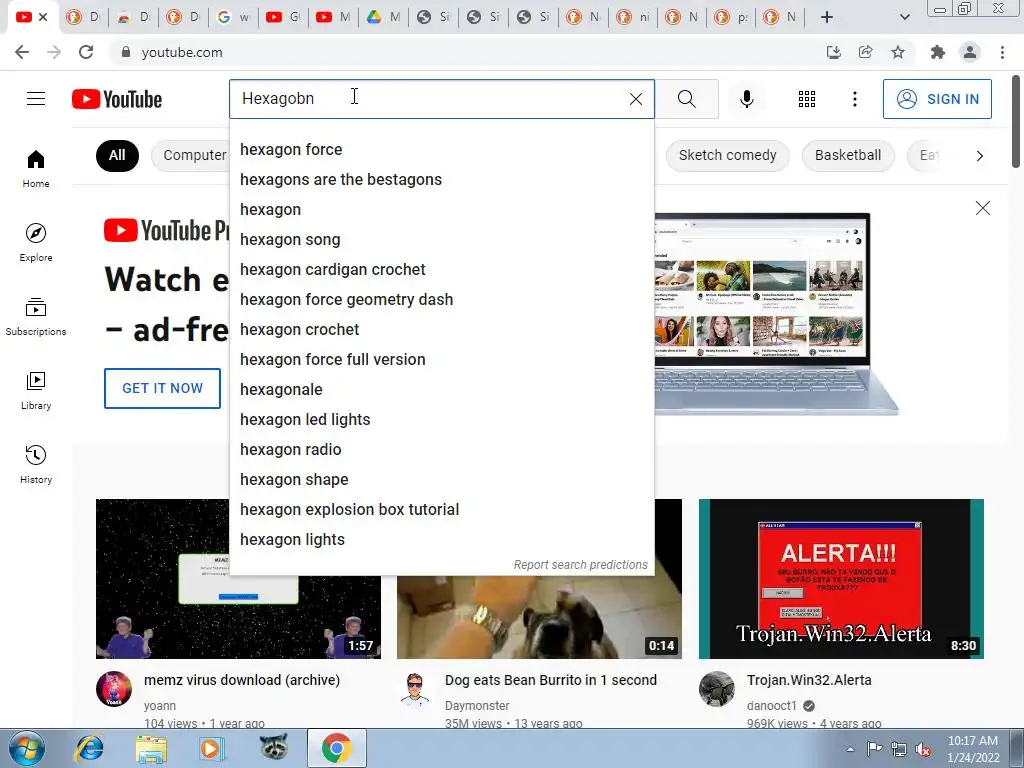The image size is (1024, 768).
Task: Click the YouTube logo
Action: tap(117, 99)
